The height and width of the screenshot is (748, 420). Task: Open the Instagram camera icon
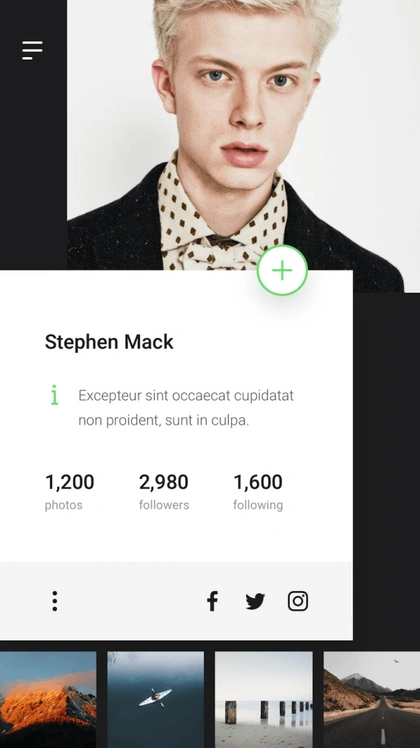point(298,601)
